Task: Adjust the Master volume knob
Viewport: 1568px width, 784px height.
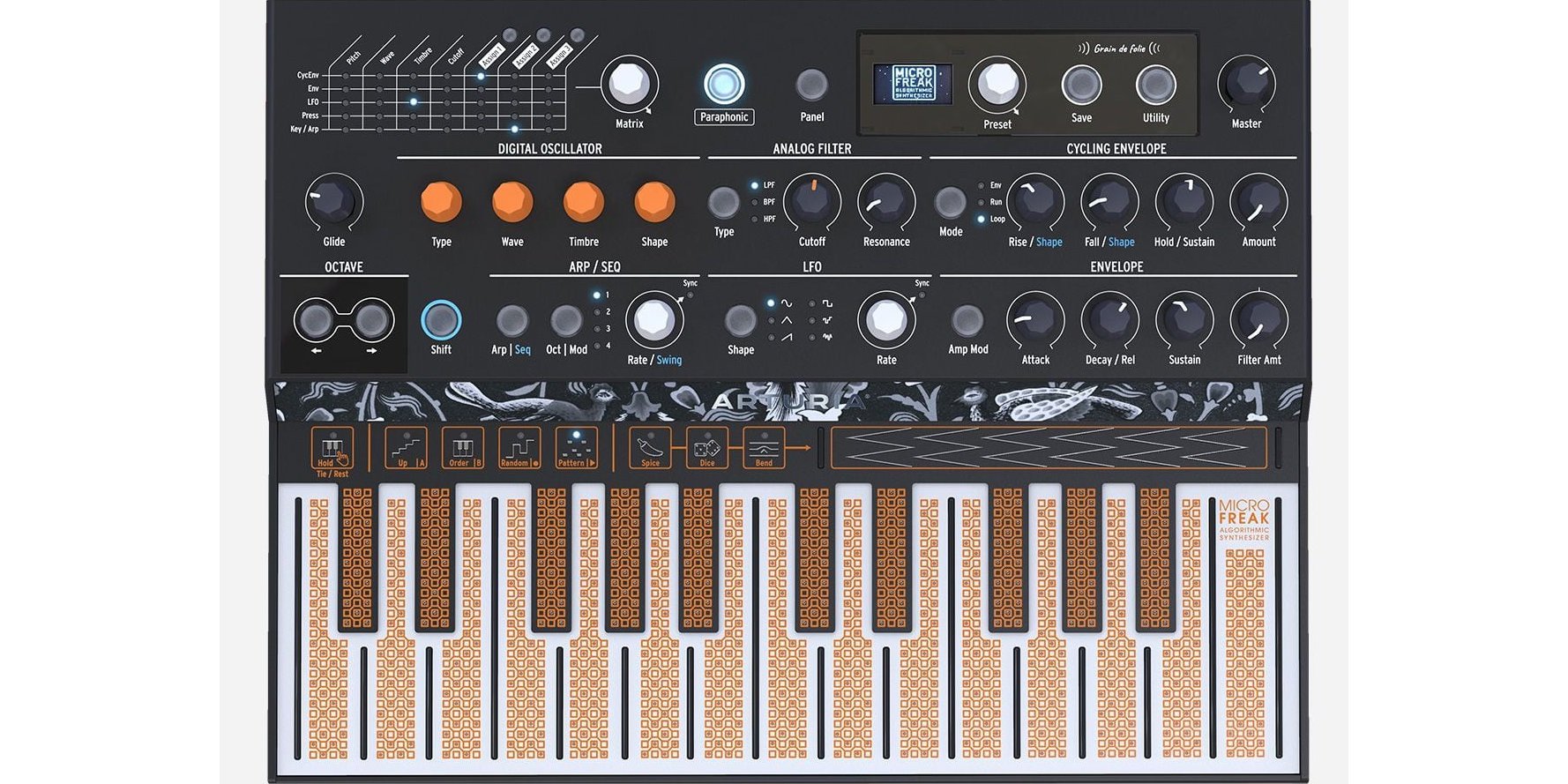Action: (1247, 84)
